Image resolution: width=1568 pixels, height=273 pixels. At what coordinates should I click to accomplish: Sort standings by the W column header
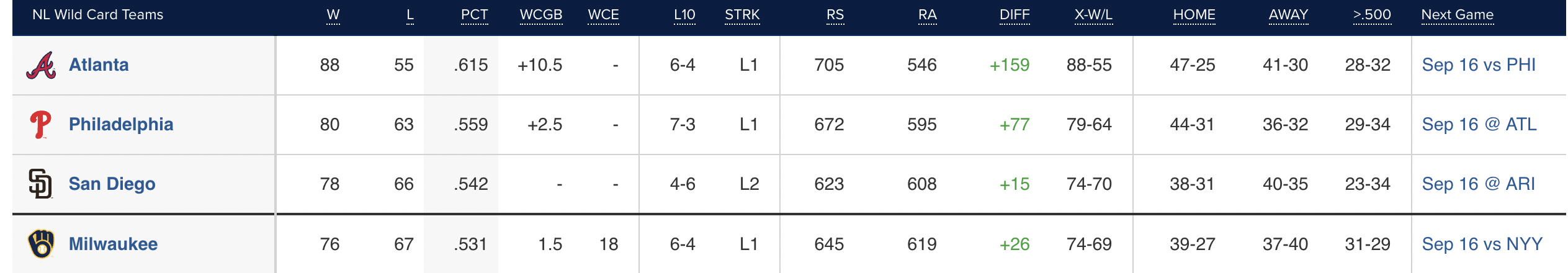(x=333, y=15)
